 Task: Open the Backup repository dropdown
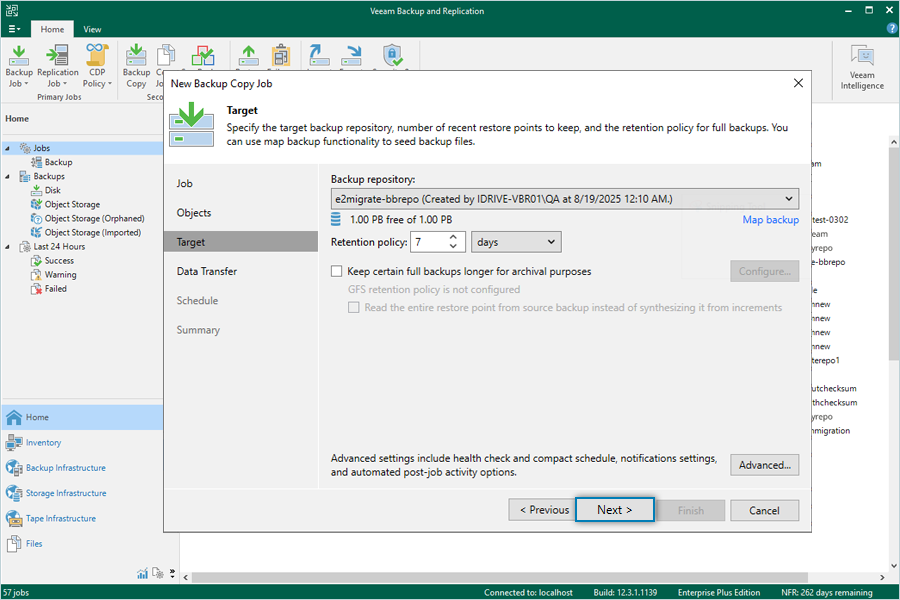pos(565,199)
